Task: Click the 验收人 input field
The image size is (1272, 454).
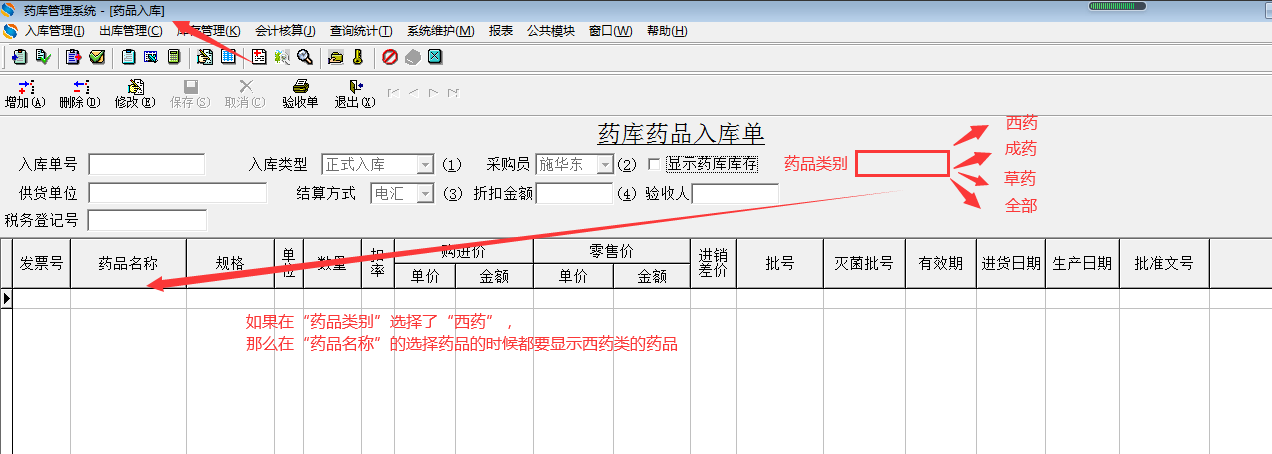Action: click(735, 194)
